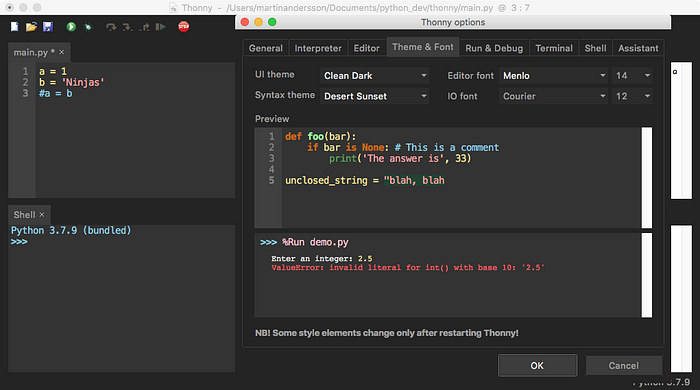This screenshot has width=700, height=390.
Task: Save the file with the floppy disk icon
Action: 48,27
